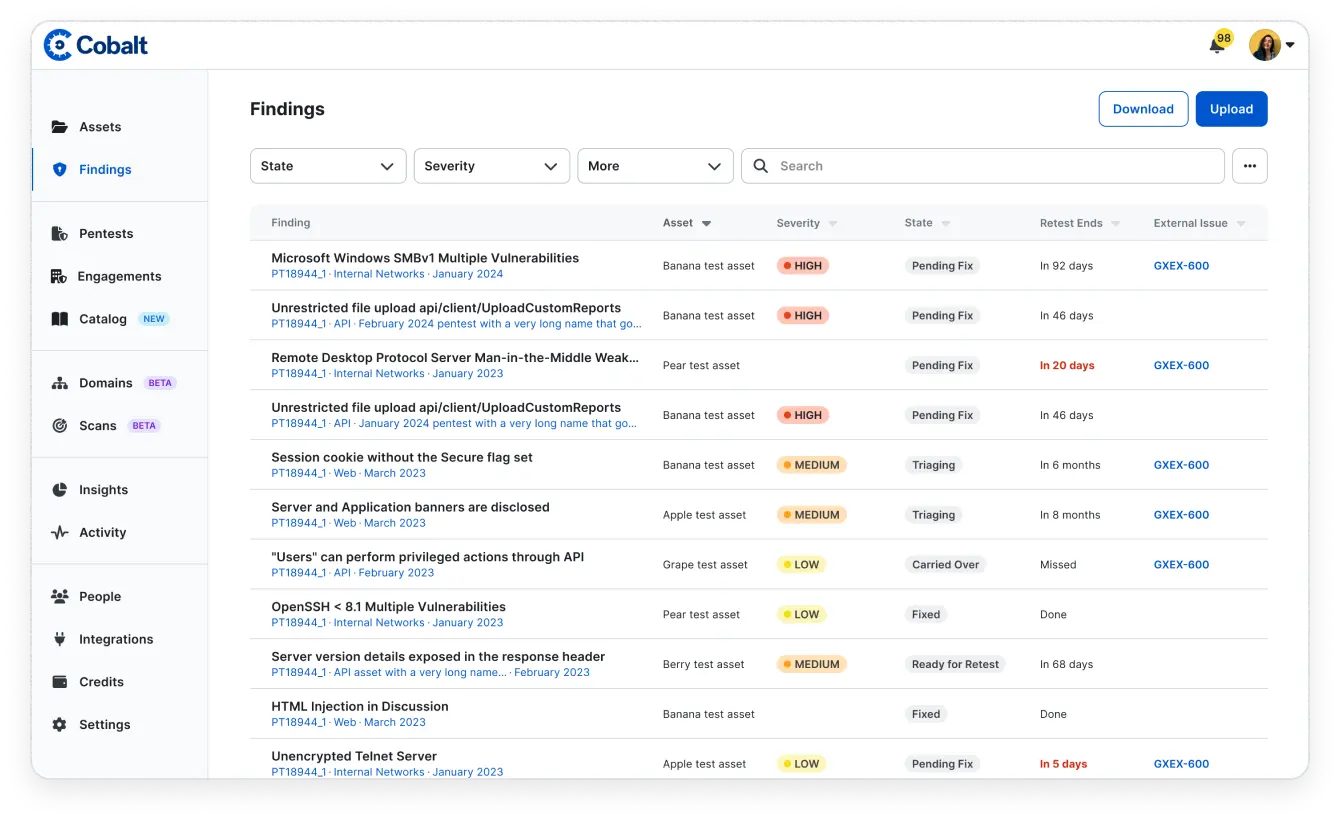Select Findings in the sidebar
The height and width of the screenshot is (820, 1340).
coord(105,170)
